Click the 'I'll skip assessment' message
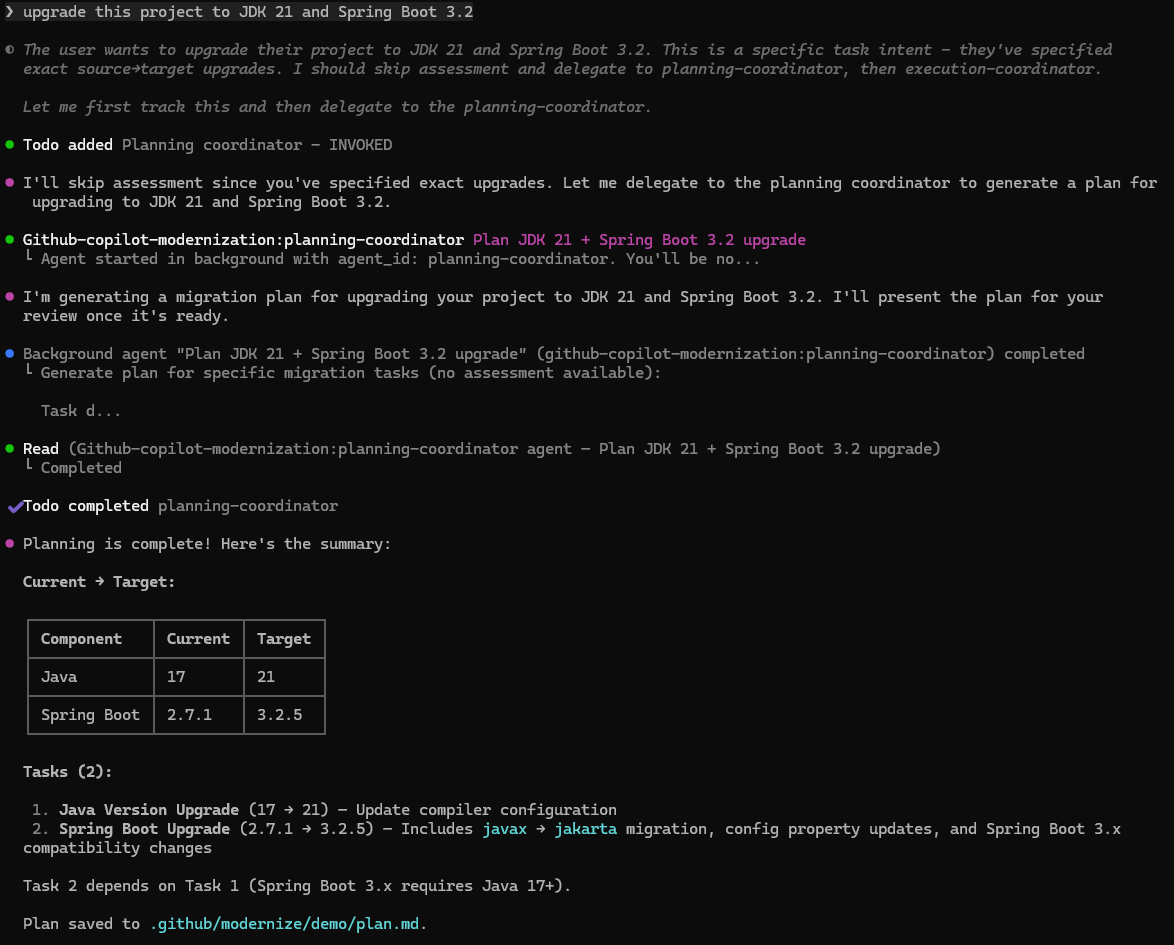1174x945 pixels. (590, 192)
